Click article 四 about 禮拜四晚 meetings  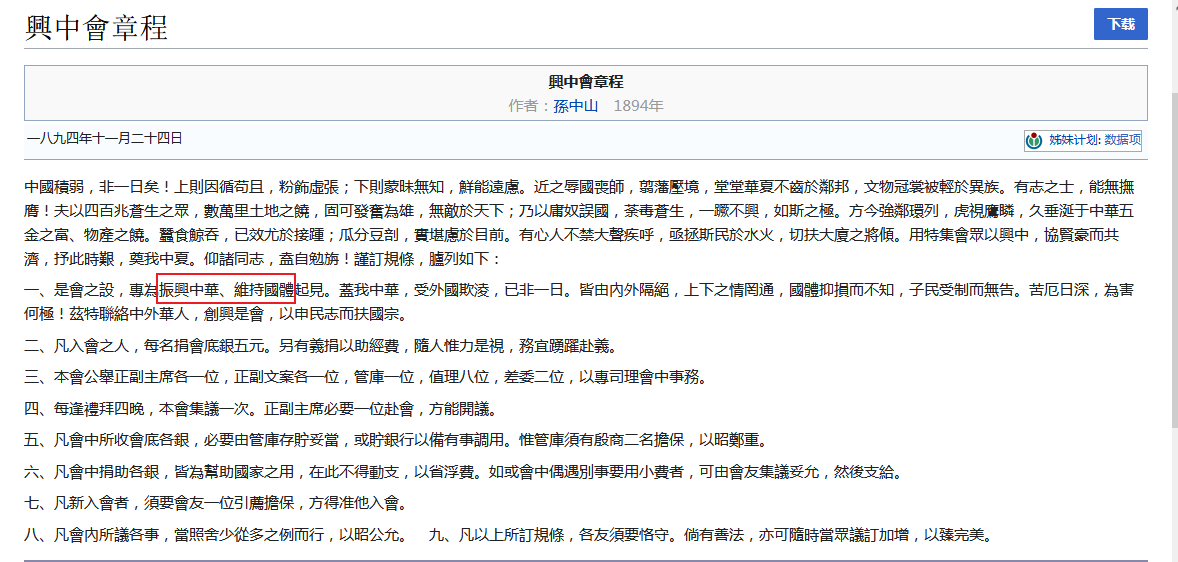(260, 409)
